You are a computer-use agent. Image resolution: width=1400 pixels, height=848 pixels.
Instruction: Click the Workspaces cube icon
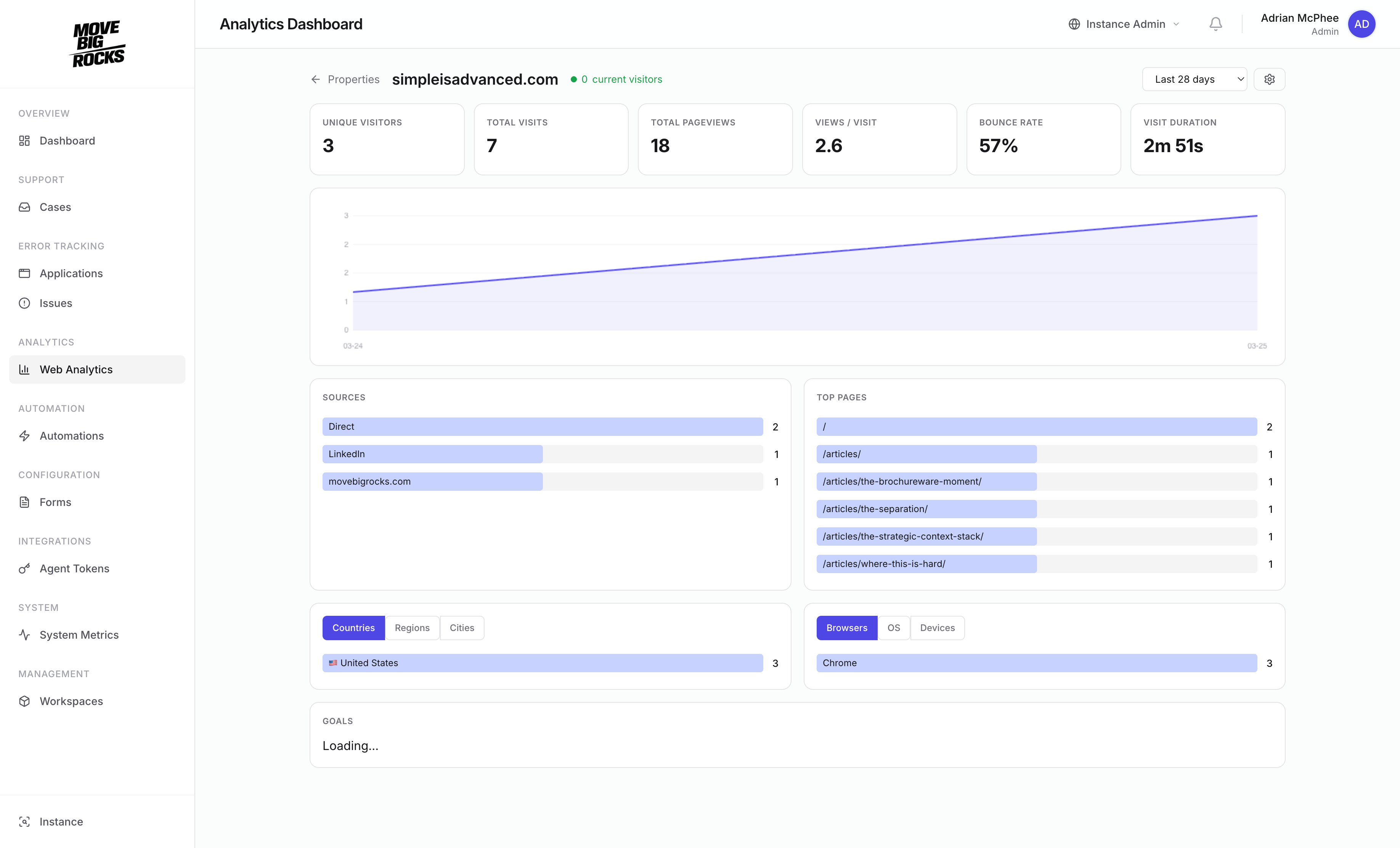[x=24, y=701]
